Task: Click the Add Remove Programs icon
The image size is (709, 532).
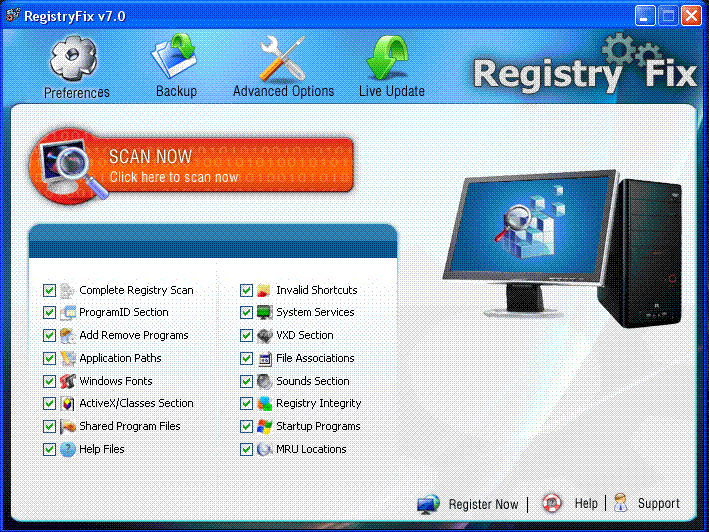Action: pos(67,335)
